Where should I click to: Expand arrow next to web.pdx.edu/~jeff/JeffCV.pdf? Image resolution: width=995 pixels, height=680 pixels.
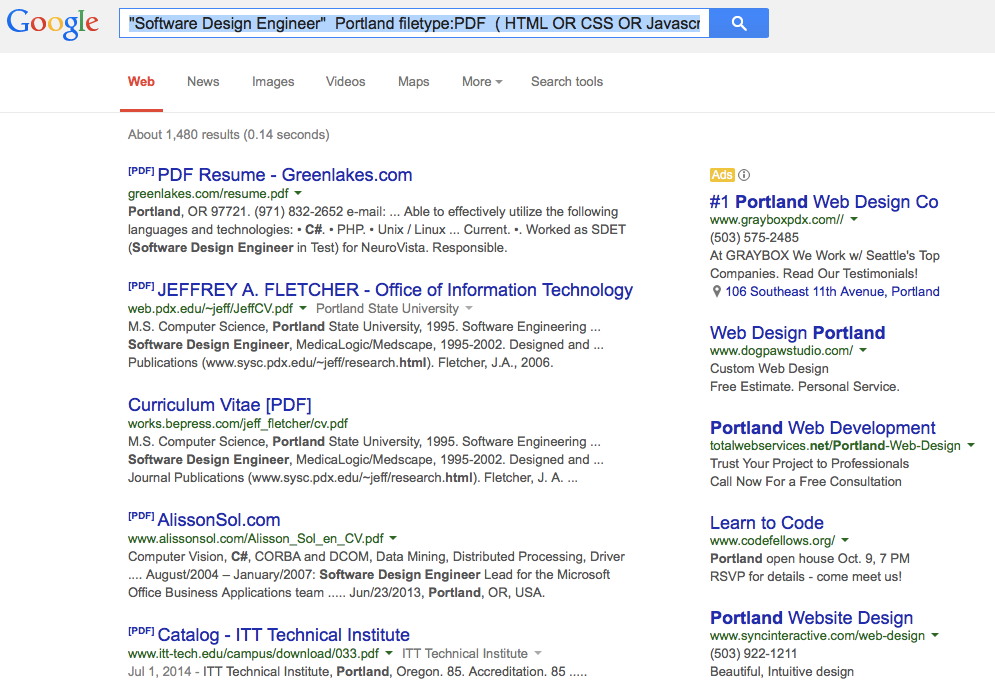[303, 308]
